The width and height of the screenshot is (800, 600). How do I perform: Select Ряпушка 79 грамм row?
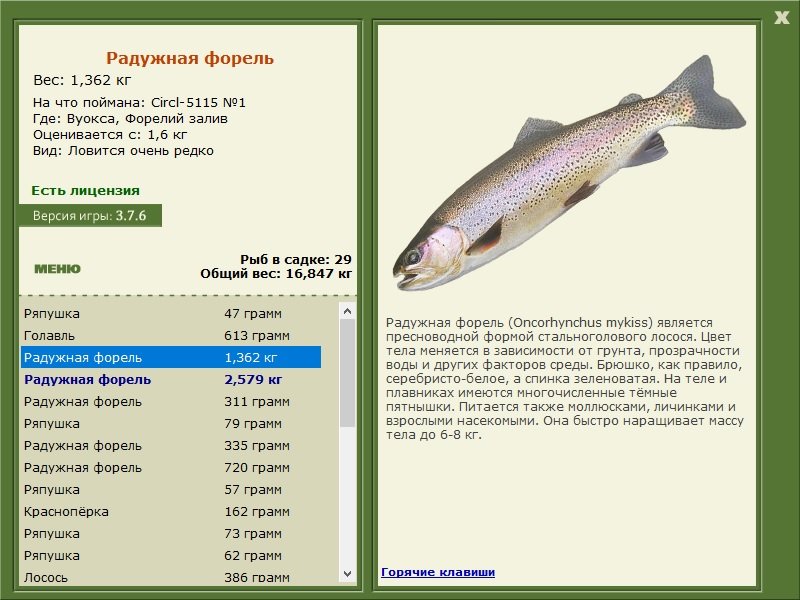pyautogui.click(x=171, y=423)
